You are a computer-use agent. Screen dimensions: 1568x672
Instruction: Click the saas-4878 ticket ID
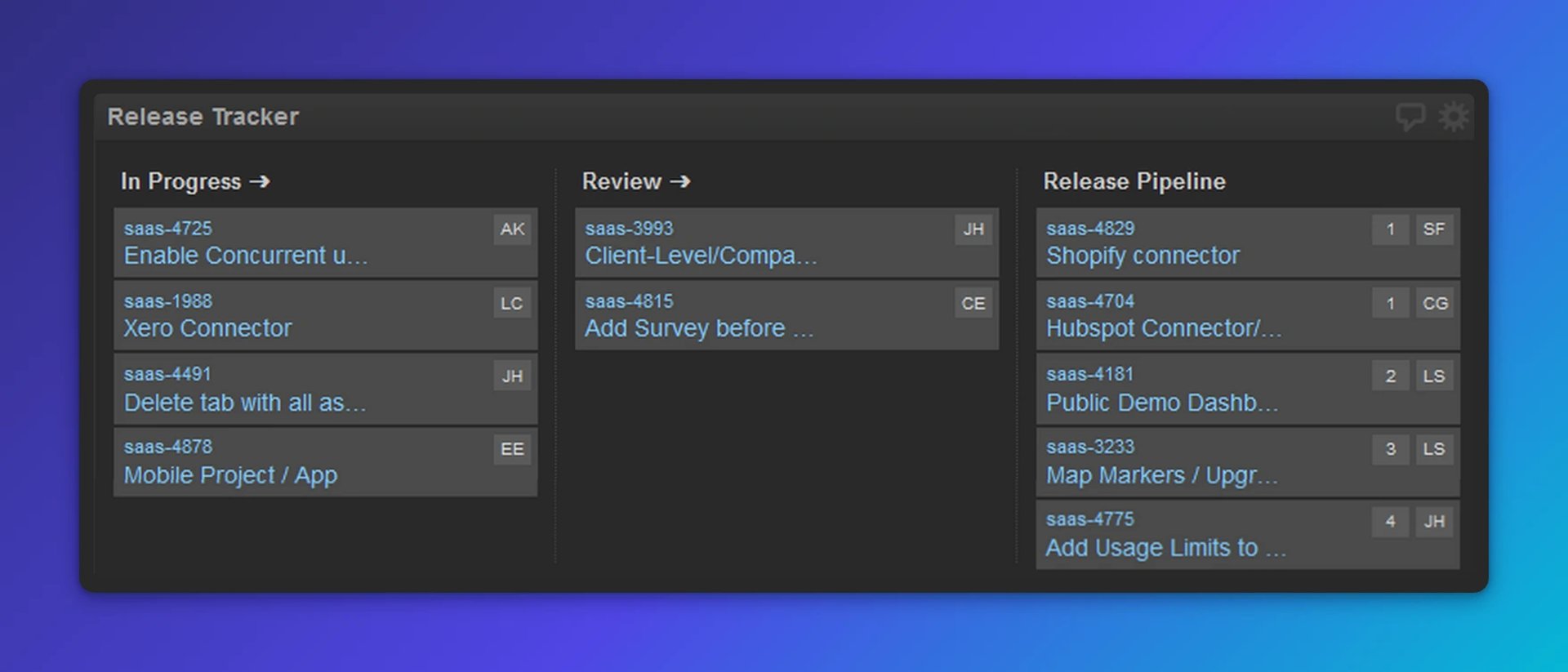(x=168, y=447)
